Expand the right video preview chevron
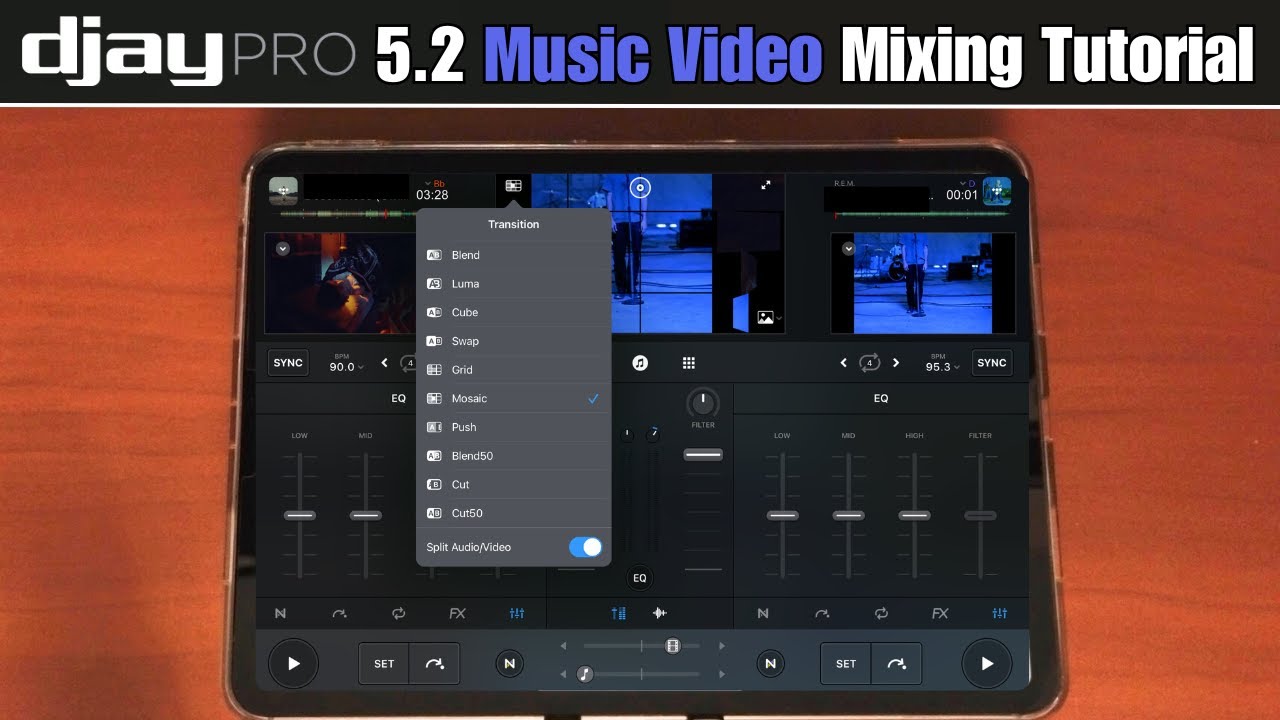Screen dimensions: 1280x720 [848, 248]
